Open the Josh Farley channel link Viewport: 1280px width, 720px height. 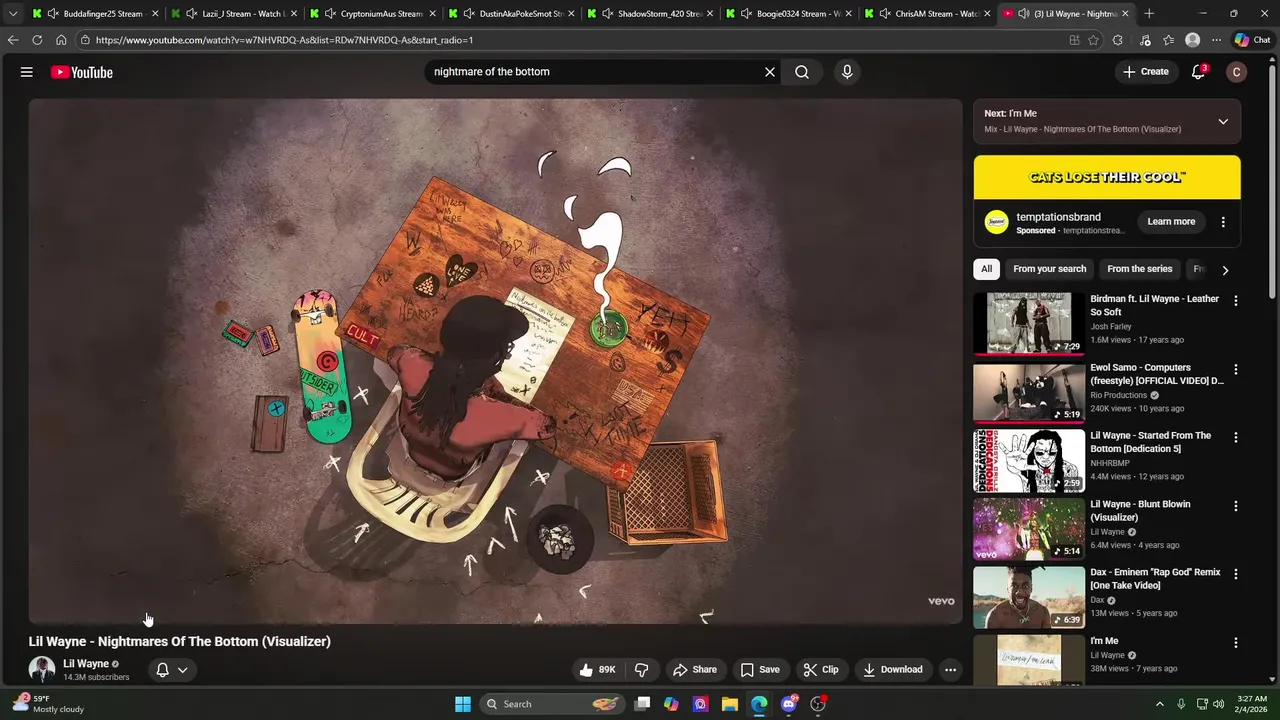(x=1111, y=326)
